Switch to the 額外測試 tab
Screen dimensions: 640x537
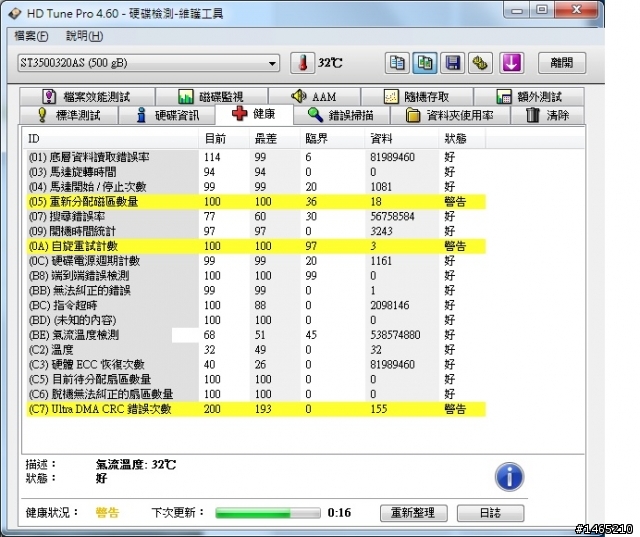point(529,97)
